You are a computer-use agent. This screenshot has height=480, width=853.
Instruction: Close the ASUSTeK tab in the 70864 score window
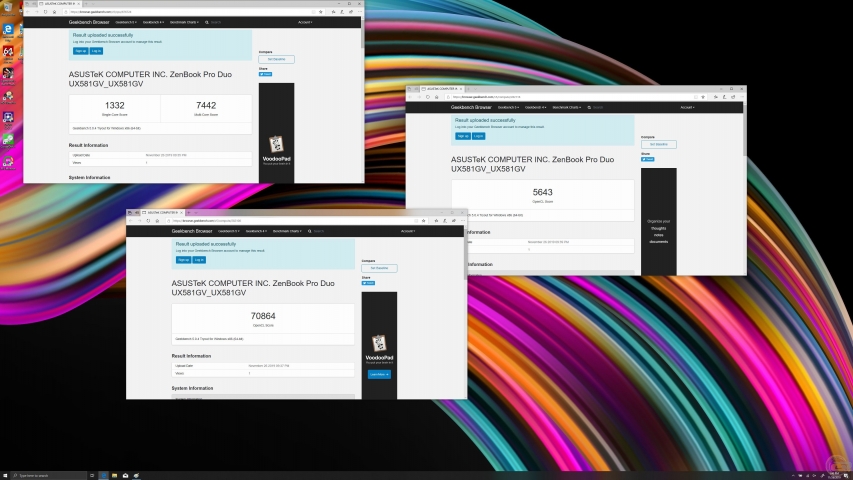click(x=182, y=212)
